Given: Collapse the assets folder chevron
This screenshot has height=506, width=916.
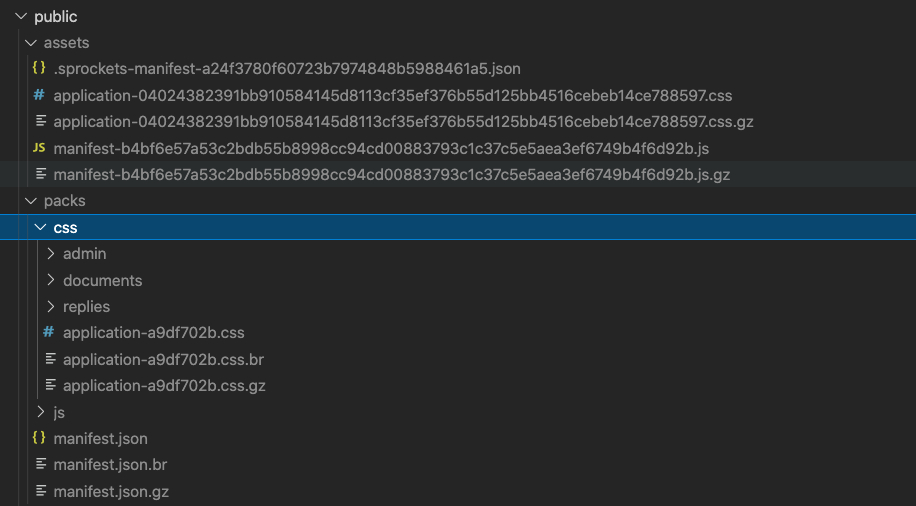Looking at the screenshot, I should (31, 43).
